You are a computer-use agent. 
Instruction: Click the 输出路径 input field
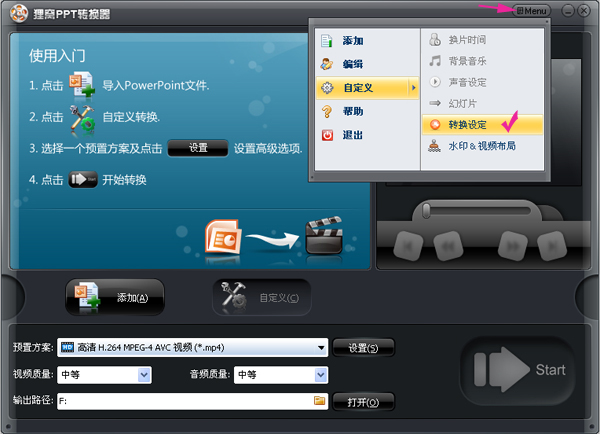(x=192, y=401)
